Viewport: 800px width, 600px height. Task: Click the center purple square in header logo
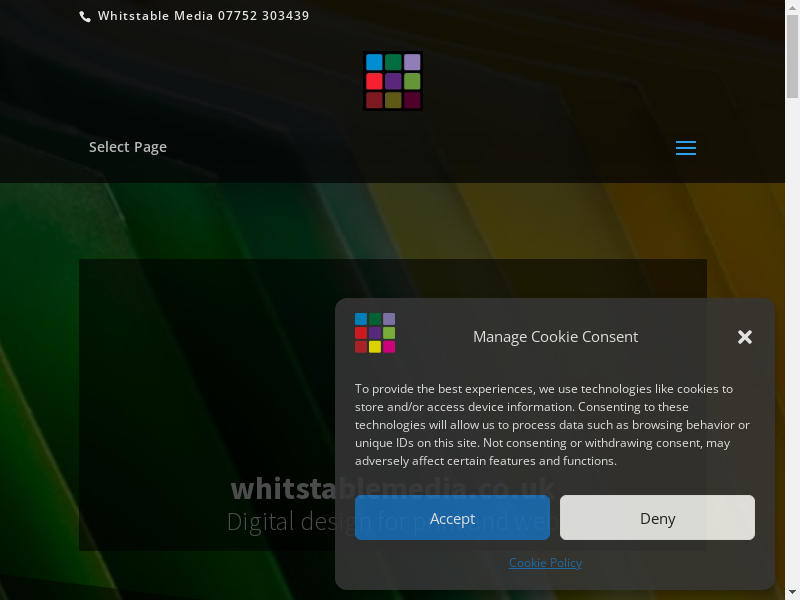(x=393, y=81)
